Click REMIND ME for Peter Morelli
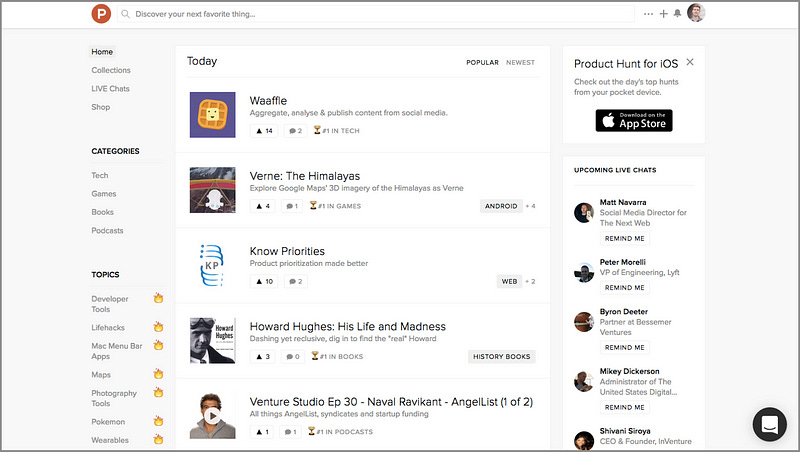800x452 pixels. [624, 288]
